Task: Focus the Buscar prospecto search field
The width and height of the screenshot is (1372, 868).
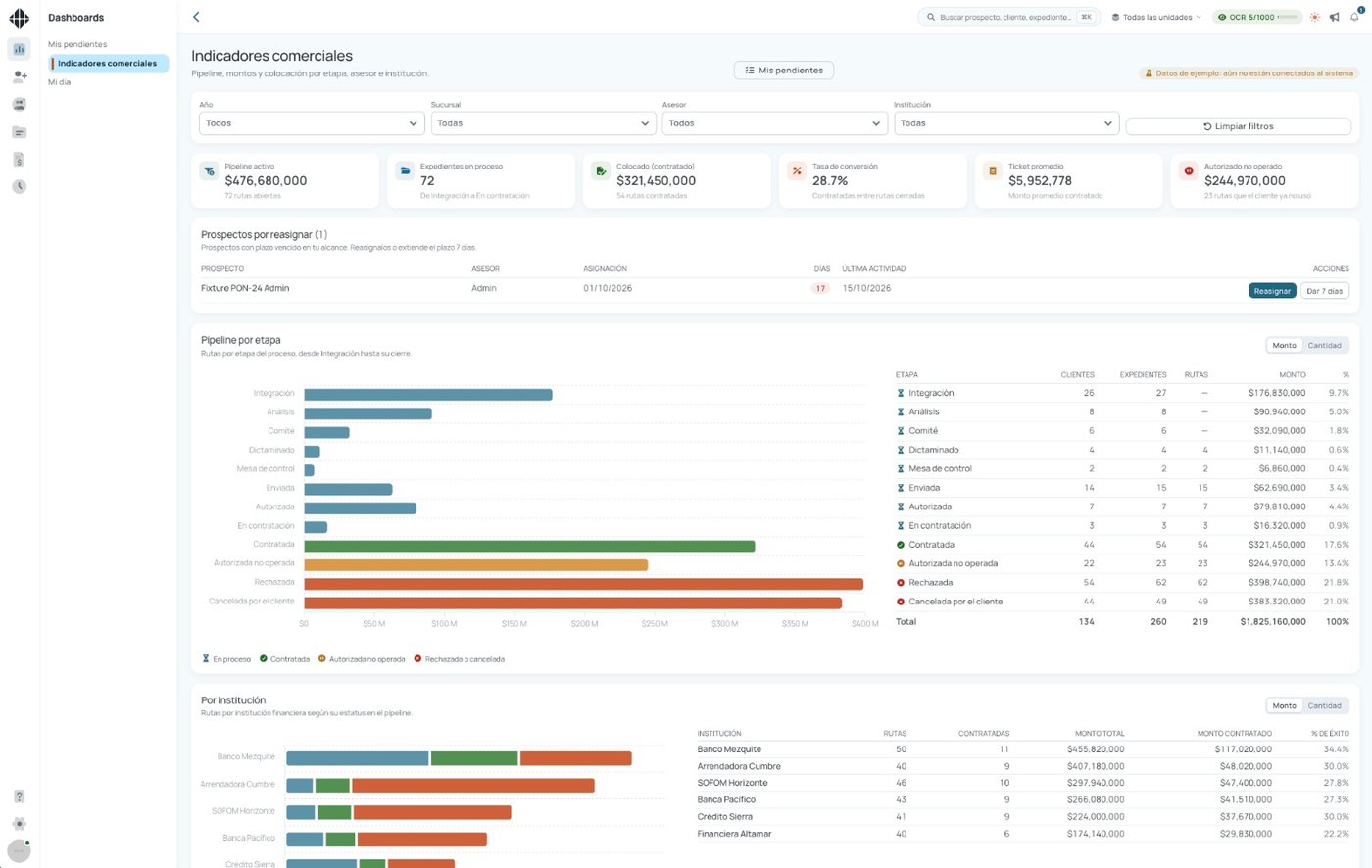Action: pos(1008,17)
